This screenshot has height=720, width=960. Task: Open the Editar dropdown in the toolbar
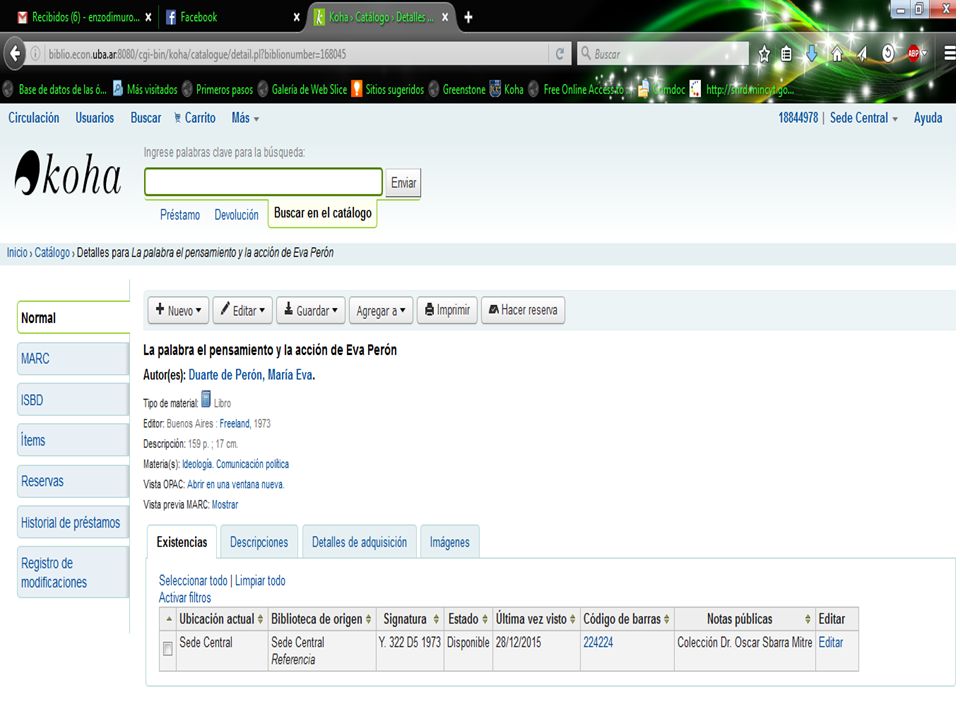243,310
